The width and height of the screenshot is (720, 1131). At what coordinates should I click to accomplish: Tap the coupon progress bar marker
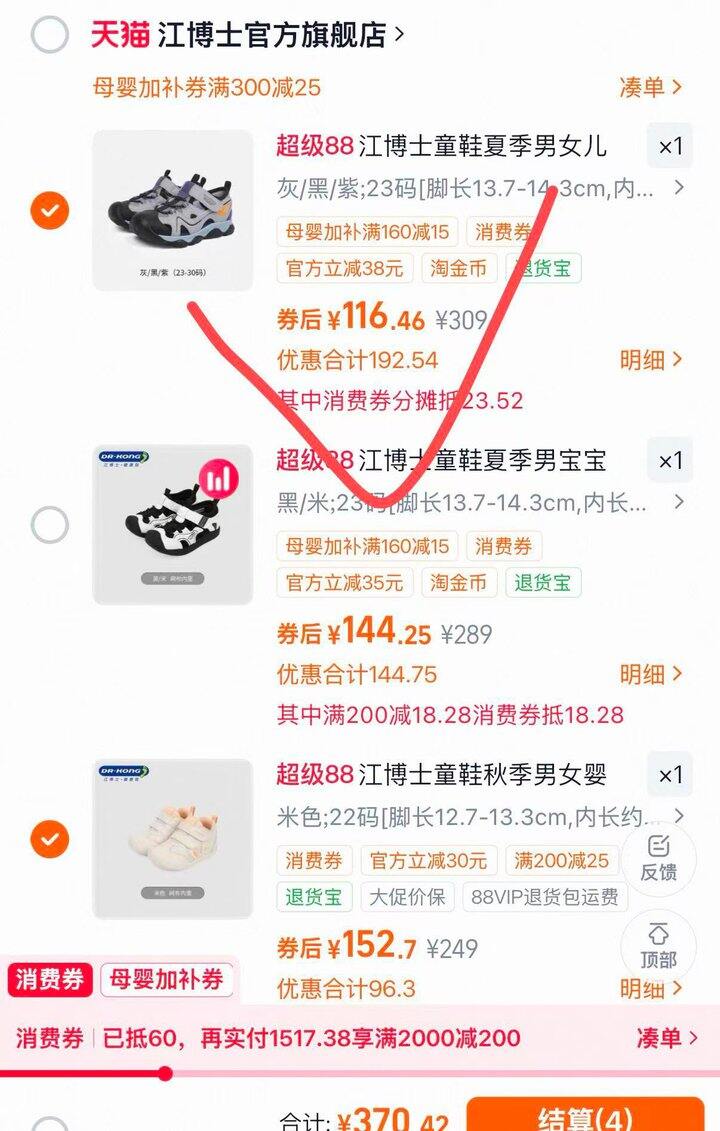(x=165, y=1074)
